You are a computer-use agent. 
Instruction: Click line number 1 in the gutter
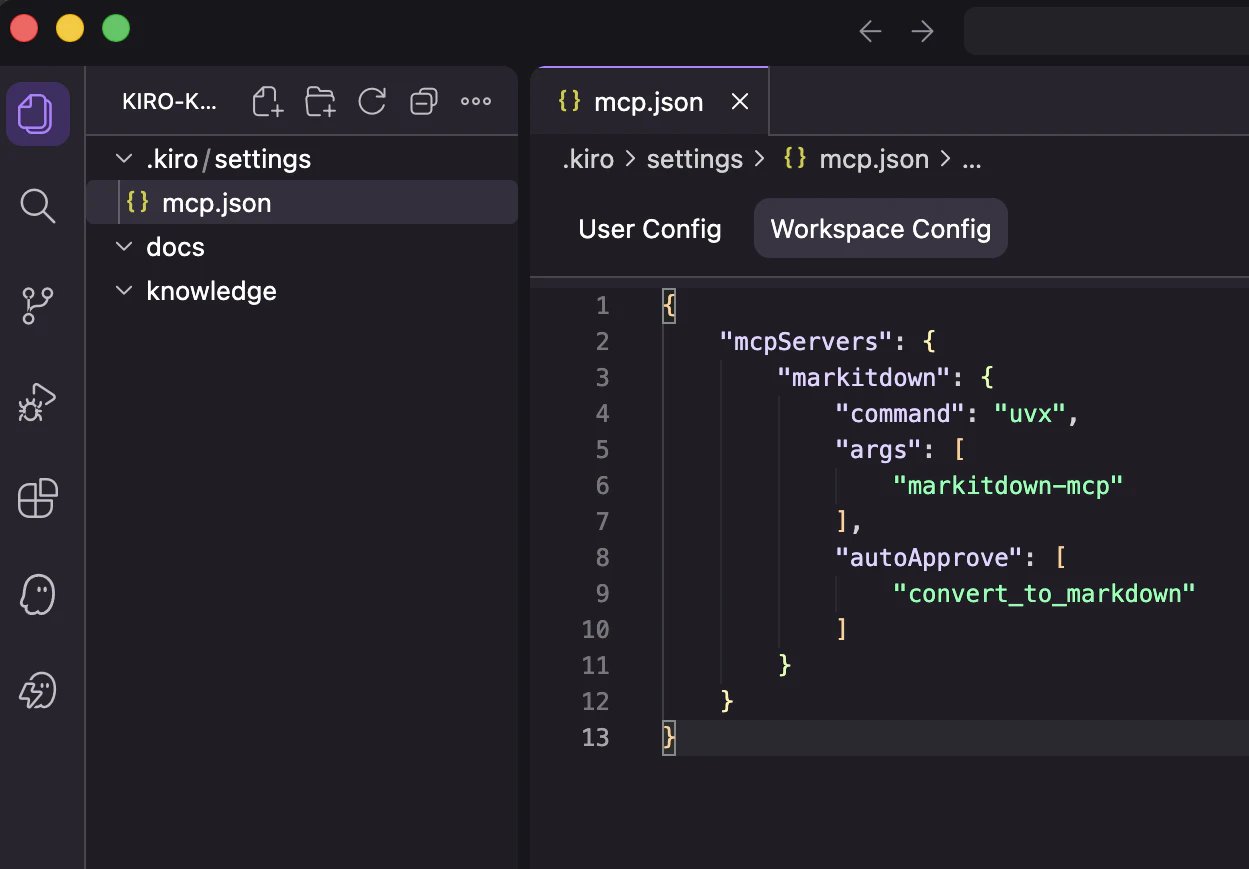point(602,306)
